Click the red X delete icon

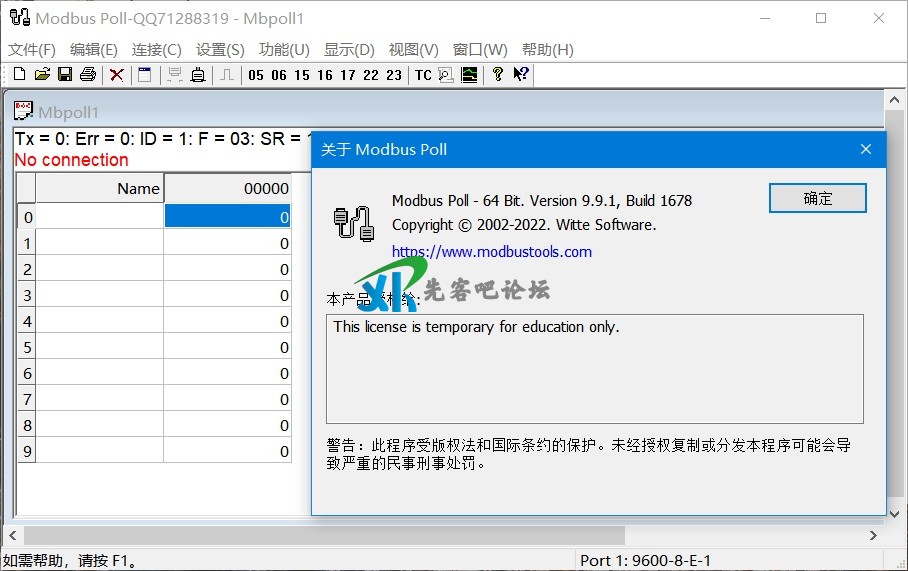[x=117, y=74]
